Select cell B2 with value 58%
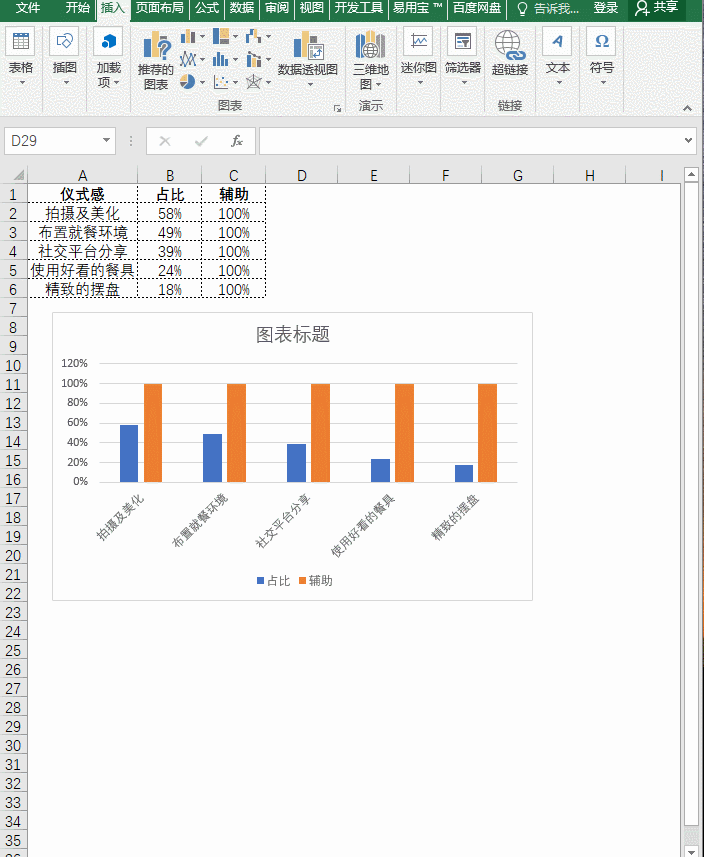 (169, 213)
